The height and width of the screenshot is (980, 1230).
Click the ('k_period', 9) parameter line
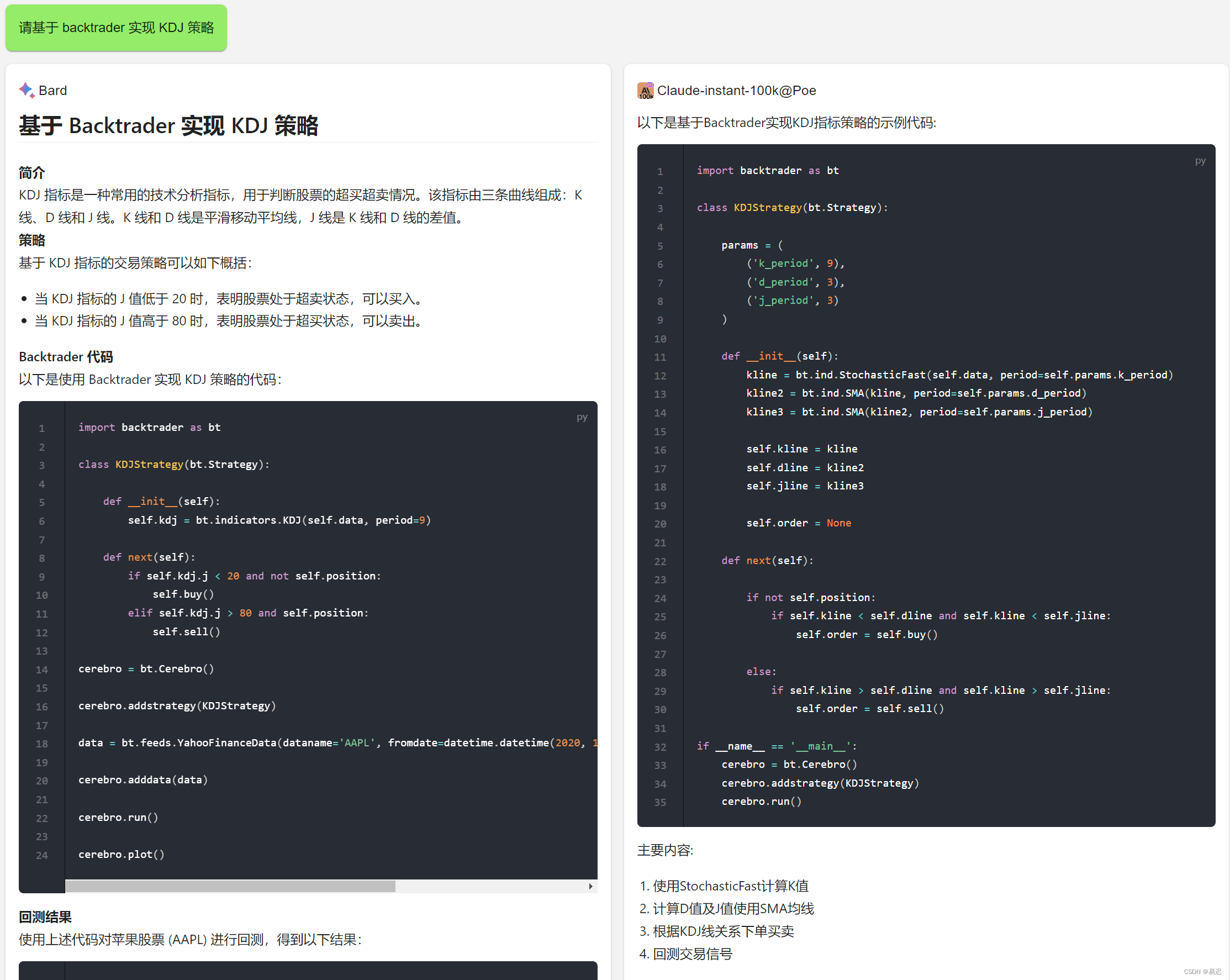pyautogui.click(x=795, y=263)
